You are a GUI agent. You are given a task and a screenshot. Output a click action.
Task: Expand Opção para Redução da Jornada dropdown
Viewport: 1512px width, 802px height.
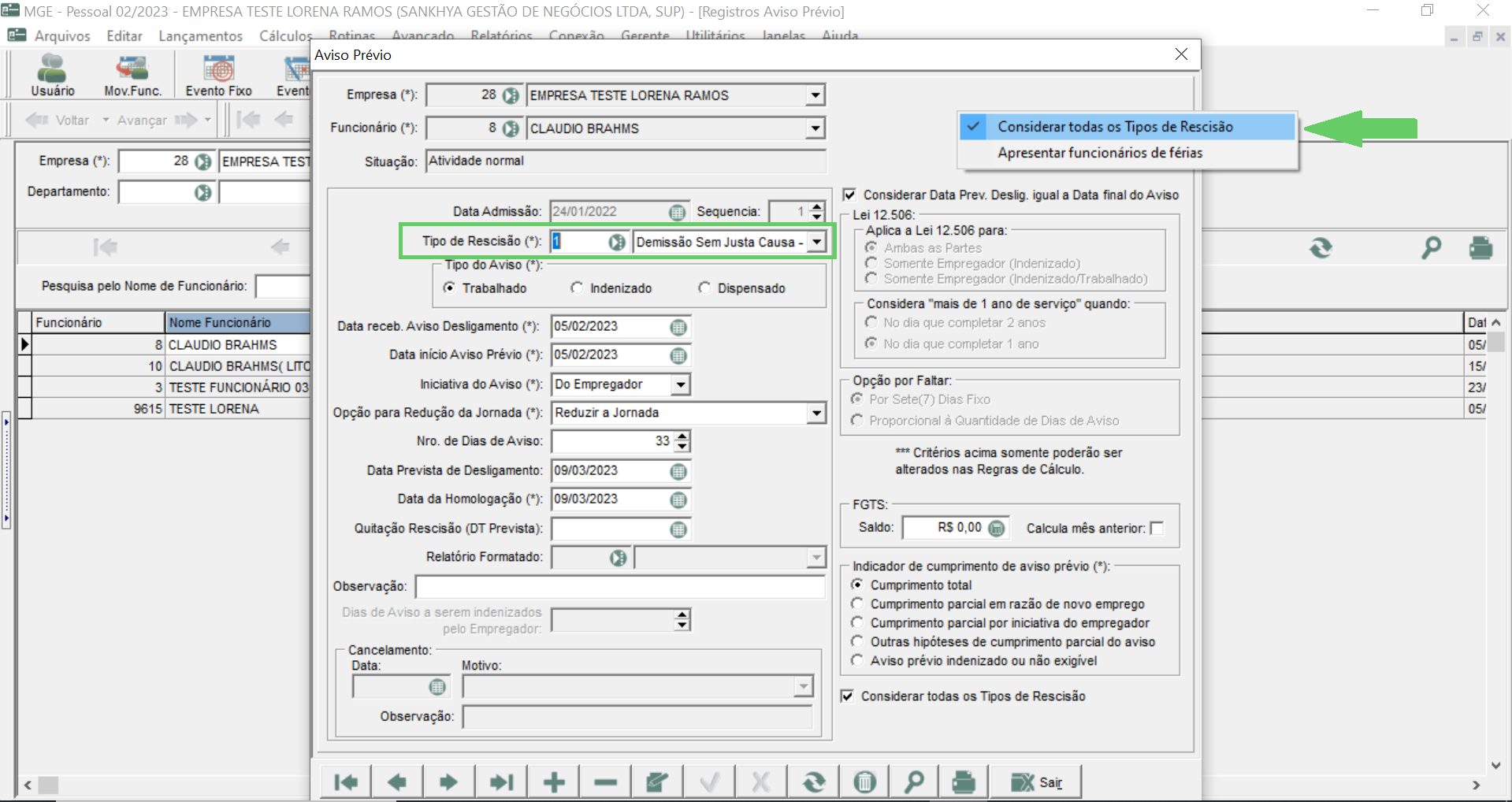click(x=816, y=413)
